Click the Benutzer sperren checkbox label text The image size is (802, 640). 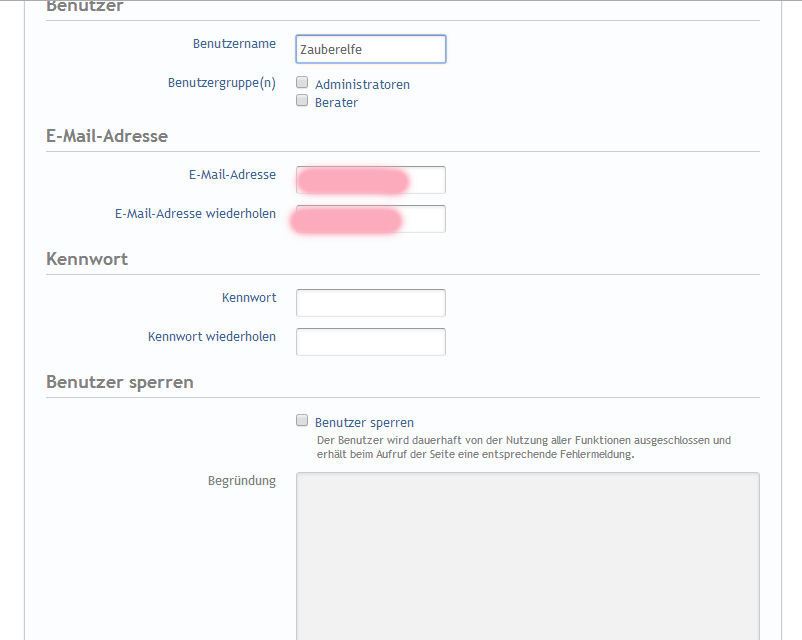(364, 423)
